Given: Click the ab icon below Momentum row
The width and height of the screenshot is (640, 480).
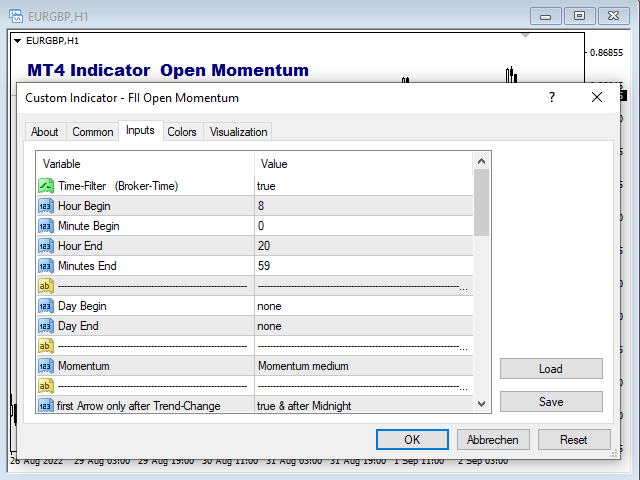Looking at the screenshot, I should [46, 386].
